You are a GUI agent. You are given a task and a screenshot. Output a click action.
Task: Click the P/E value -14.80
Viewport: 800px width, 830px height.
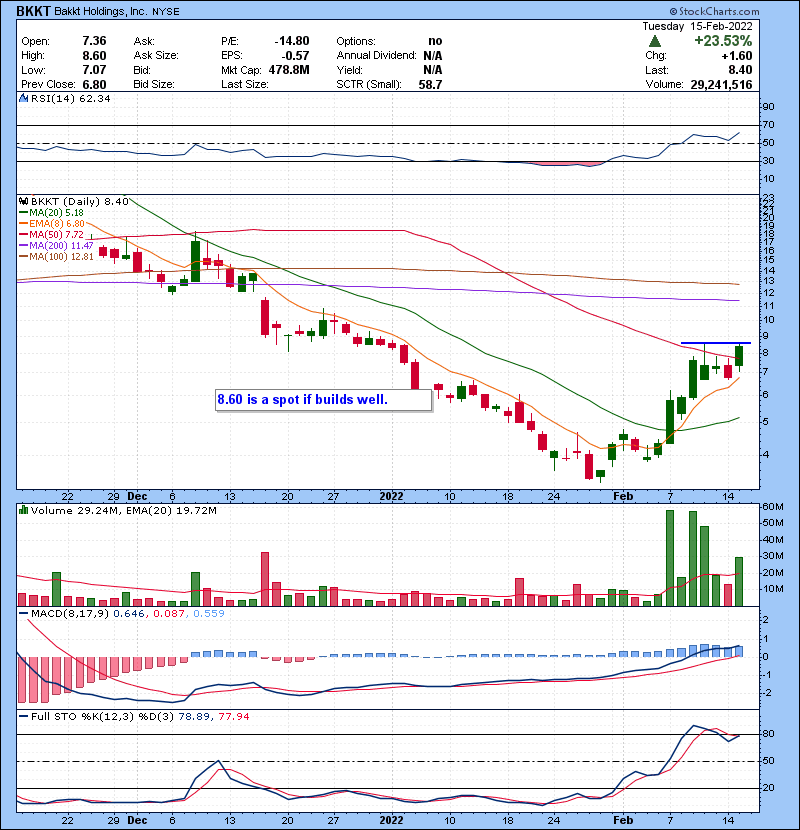[292, 41]
